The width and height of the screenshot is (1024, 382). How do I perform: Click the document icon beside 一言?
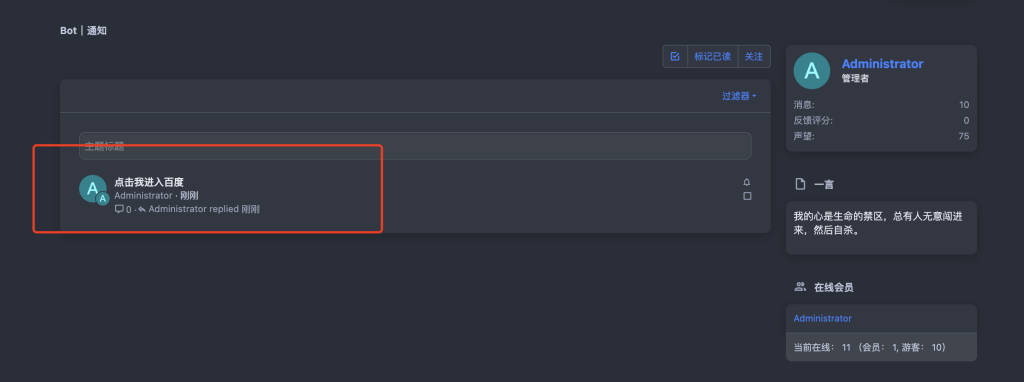pyautogui.click(x=800, y=185)
